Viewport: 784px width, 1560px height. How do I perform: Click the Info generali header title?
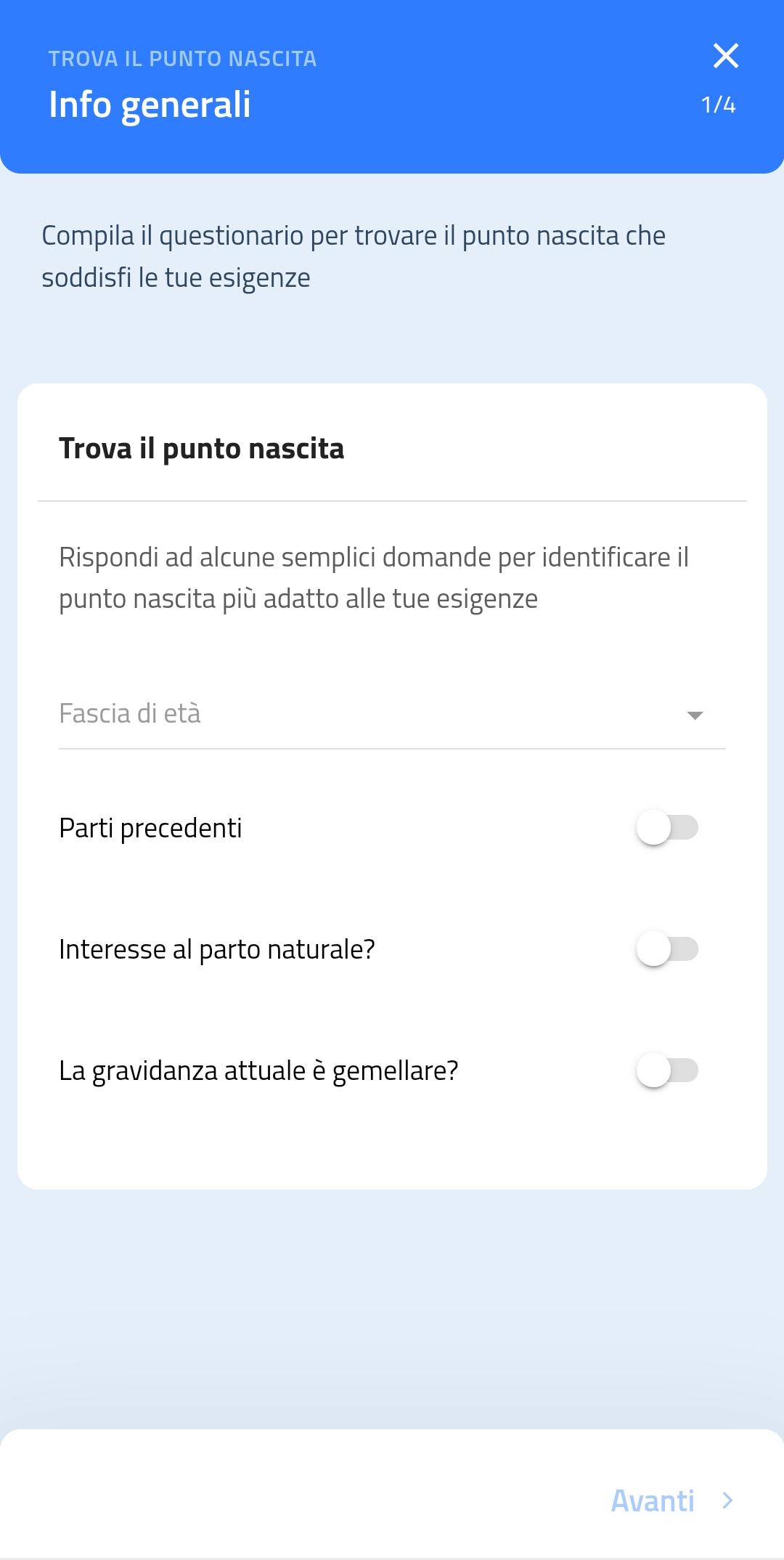pyautogui.click(x=150, y=105)
